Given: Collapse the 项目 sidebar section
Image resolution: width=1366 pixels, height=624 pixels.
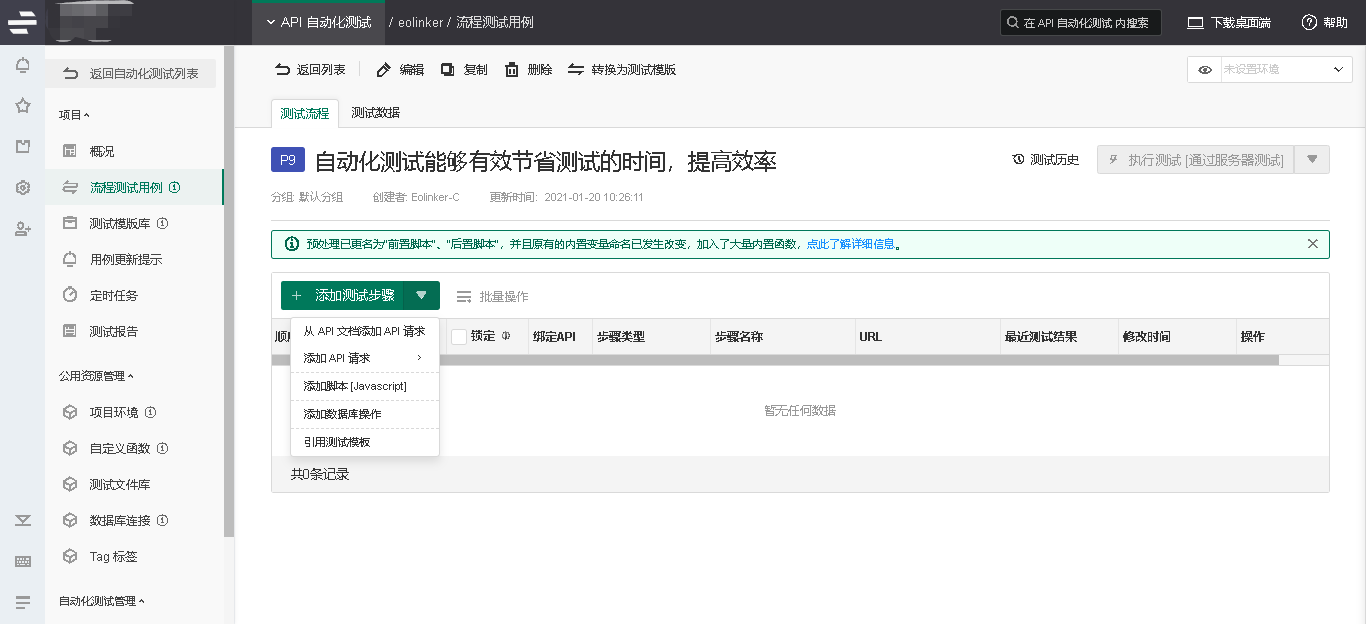Looking at the screenshot, I should pyautogui.click(x=74, y=115).
